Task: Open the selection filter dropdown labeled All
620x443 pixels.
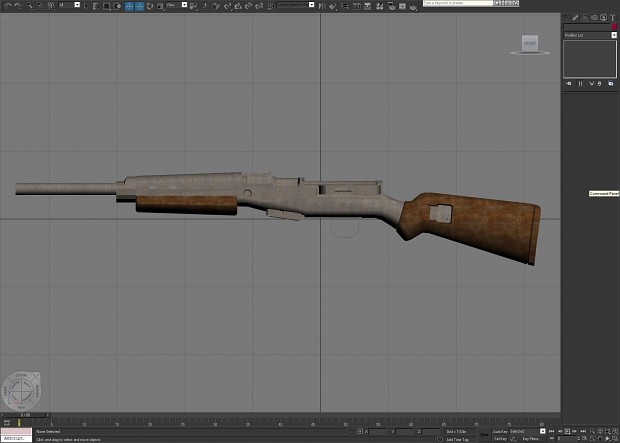Action: tap(69, 5)
